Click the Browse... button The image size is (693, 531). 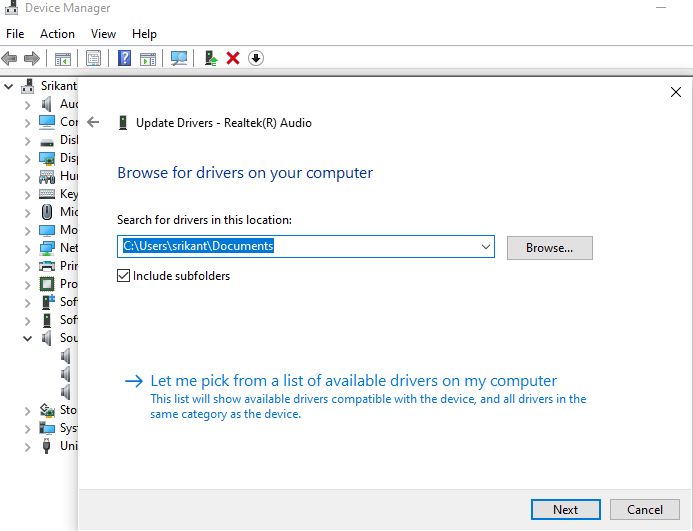pos(549,248)
